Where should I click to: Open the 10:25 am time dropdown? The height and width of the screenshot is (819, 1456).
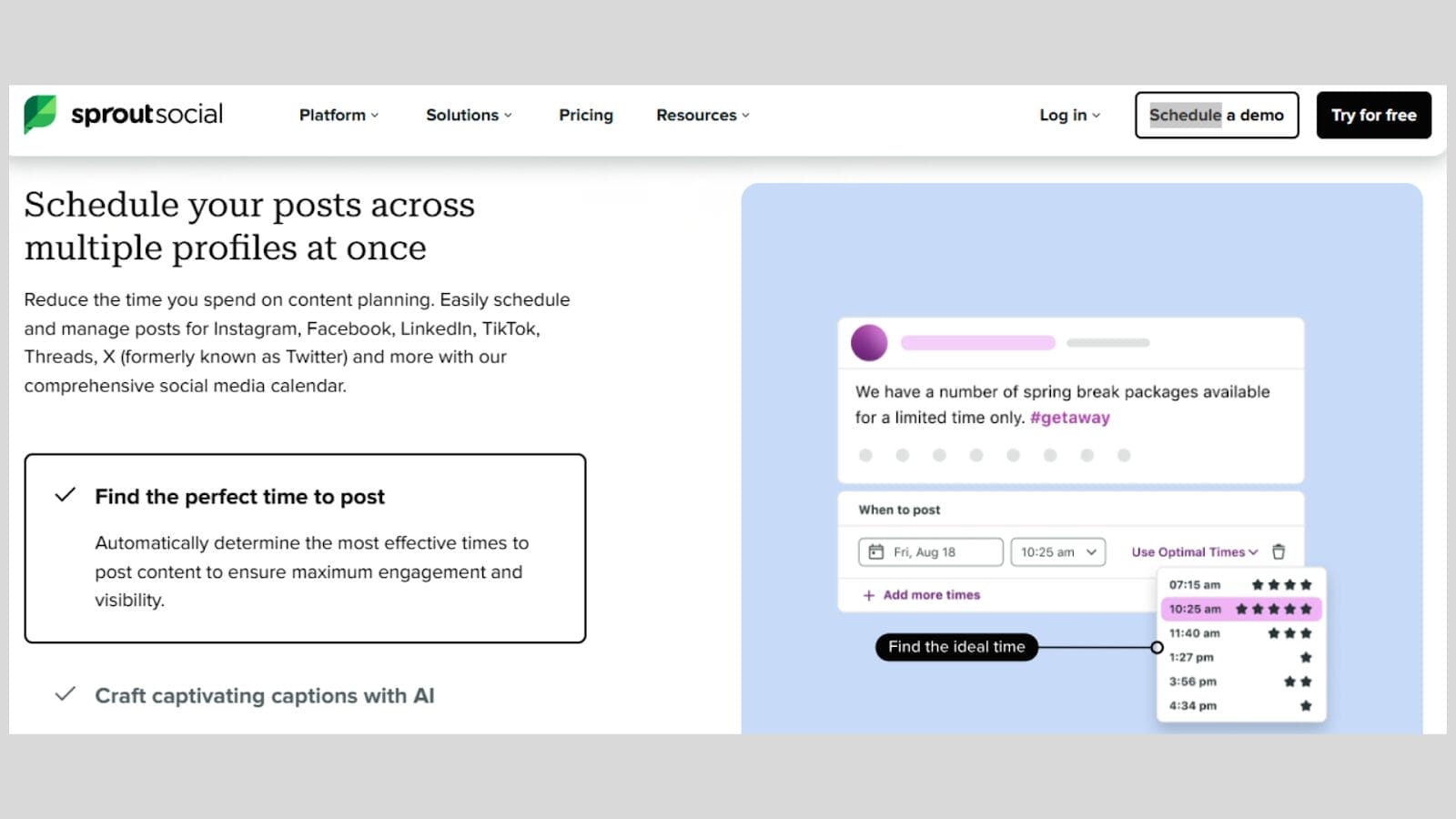pyautogui.click(x=1058, y=551)
